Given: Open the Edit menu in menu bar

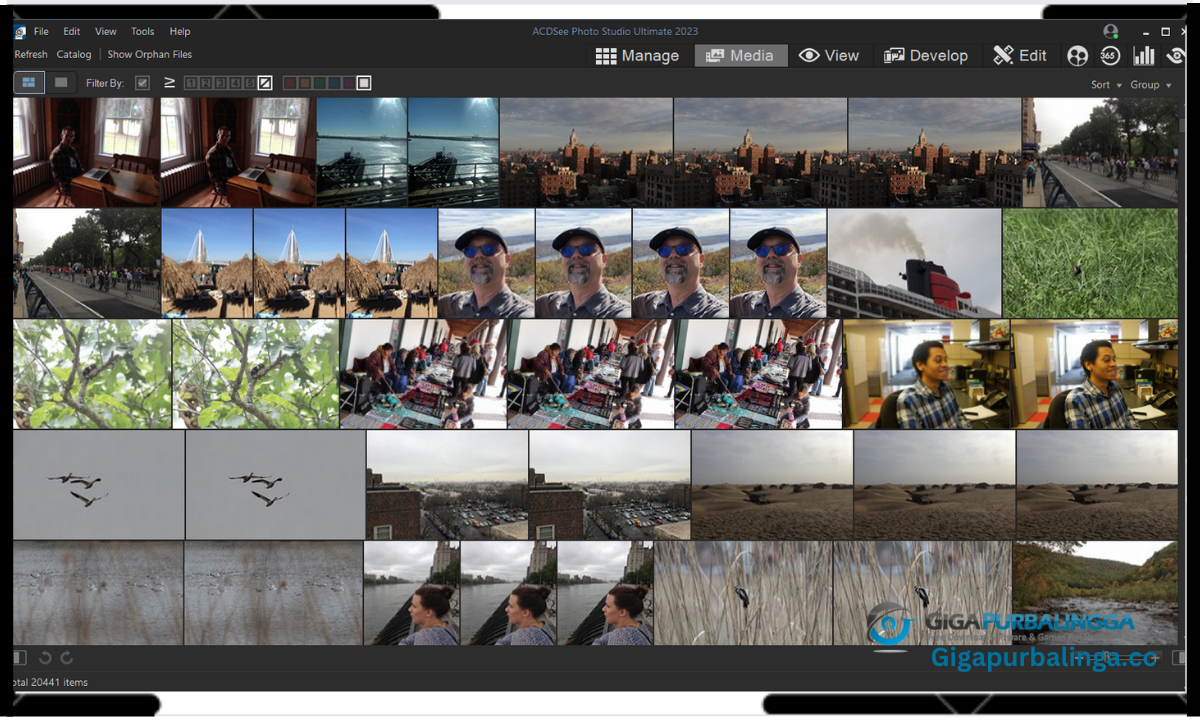Looking at the screenshot, I should pos(72,32).
